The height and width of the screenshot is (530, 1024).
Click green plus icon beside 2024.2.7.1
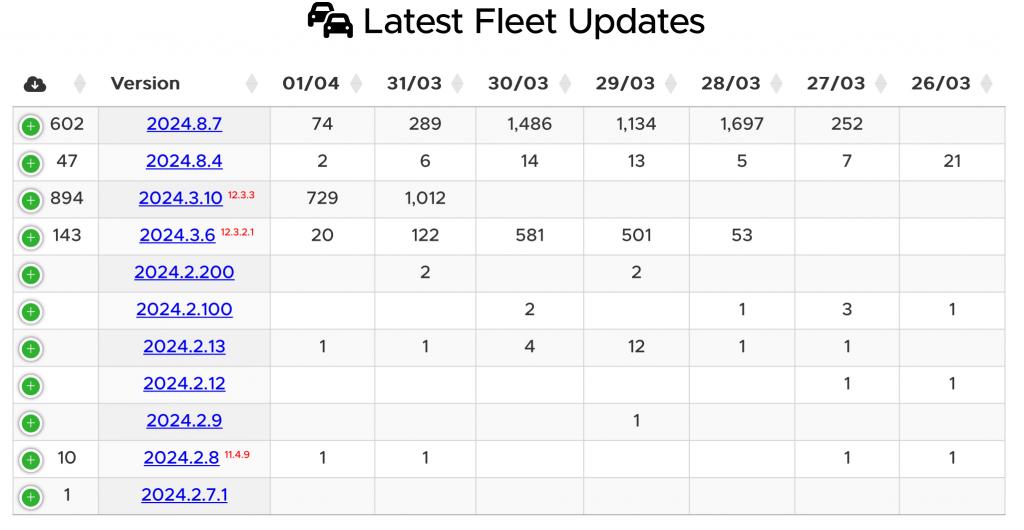(x=31, y=496)
